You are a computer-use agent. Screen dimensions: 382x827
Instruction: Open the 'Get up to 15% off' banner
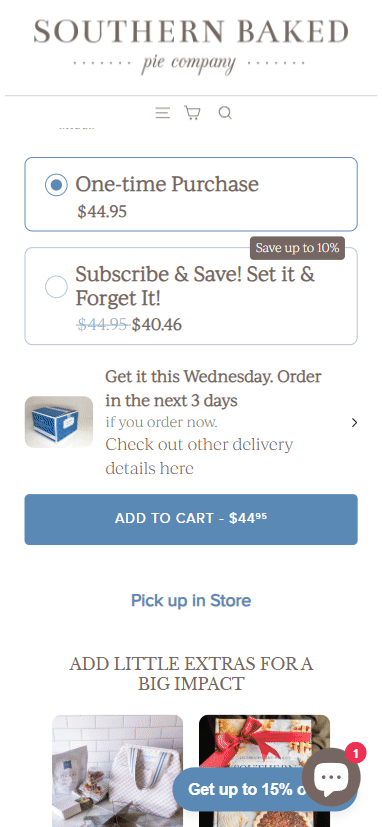click(245, 789)
